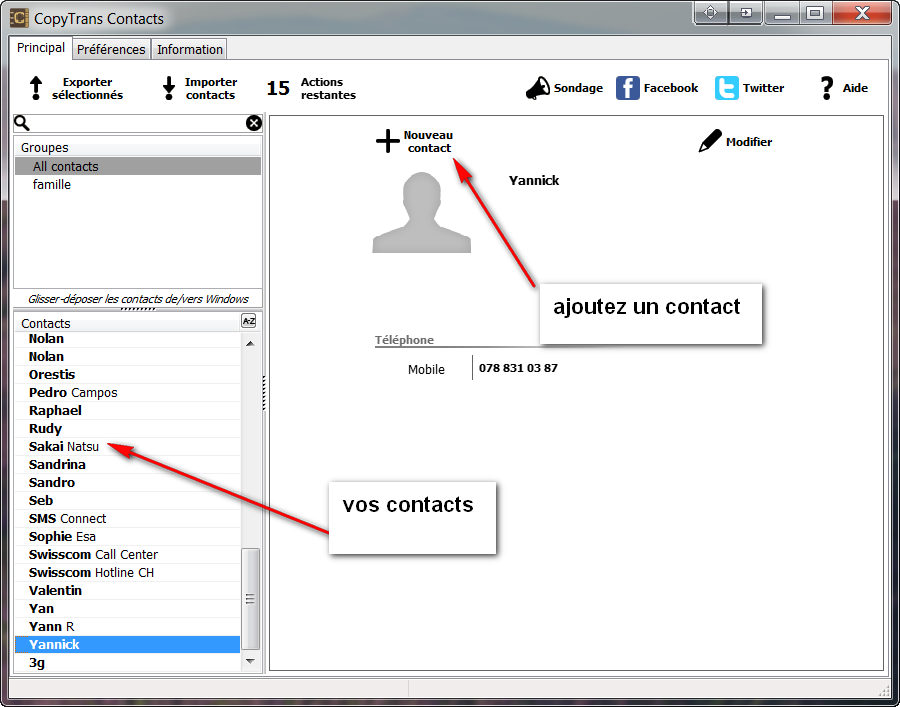
Task: Click the Aide question mark icon
Action: pos(826,88)
